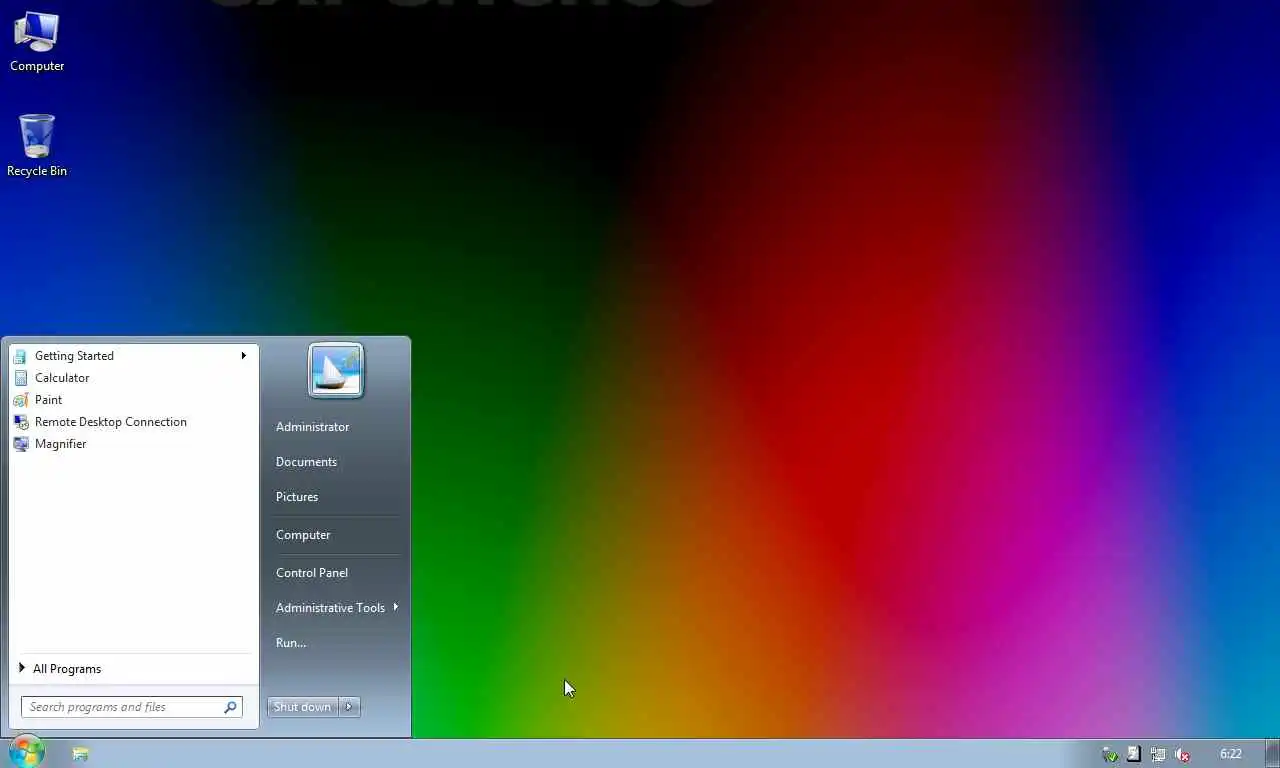Click the Windows Start orb
Image resolution: width=1280 pixels, height=768 pixels.
point(27,753)
